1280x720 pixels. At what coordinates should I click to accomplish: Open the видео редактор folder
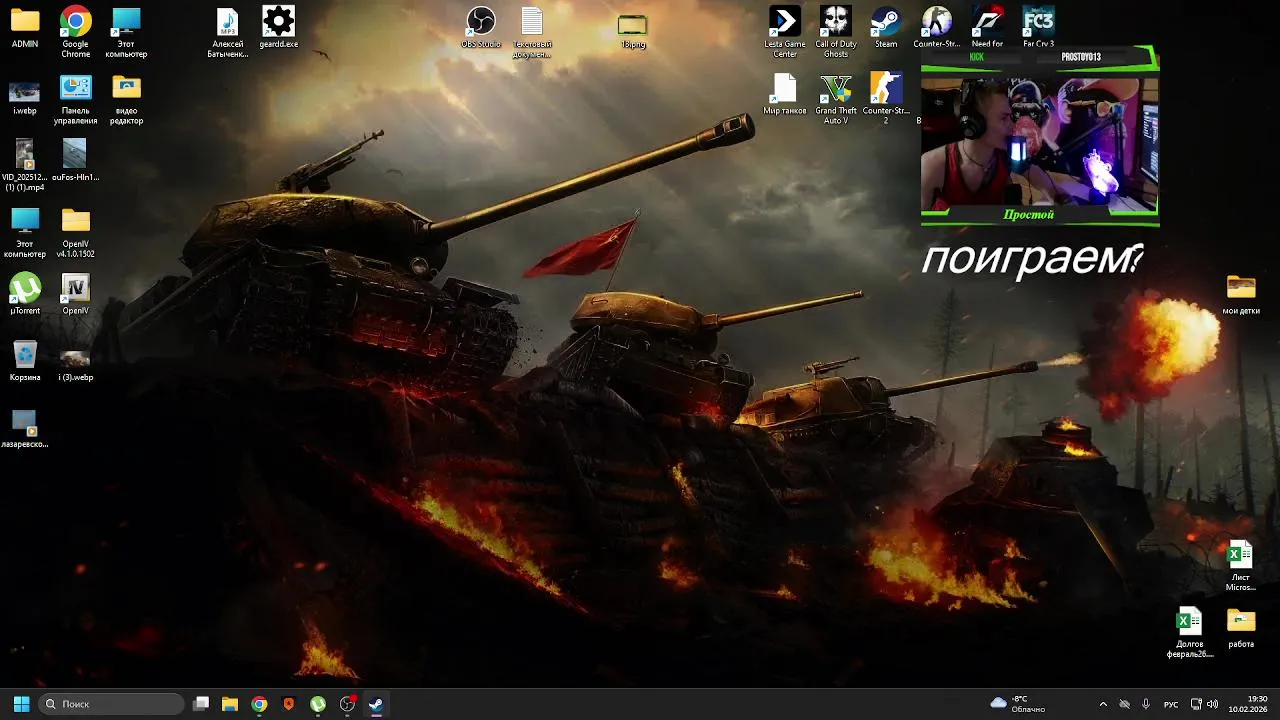(x=126, y=98)
